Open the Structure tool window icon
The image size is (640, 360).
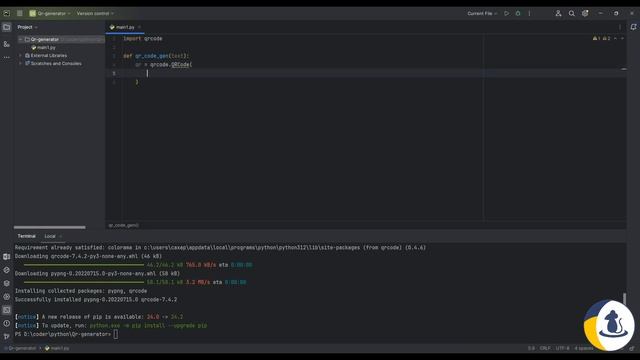point(7,44)
